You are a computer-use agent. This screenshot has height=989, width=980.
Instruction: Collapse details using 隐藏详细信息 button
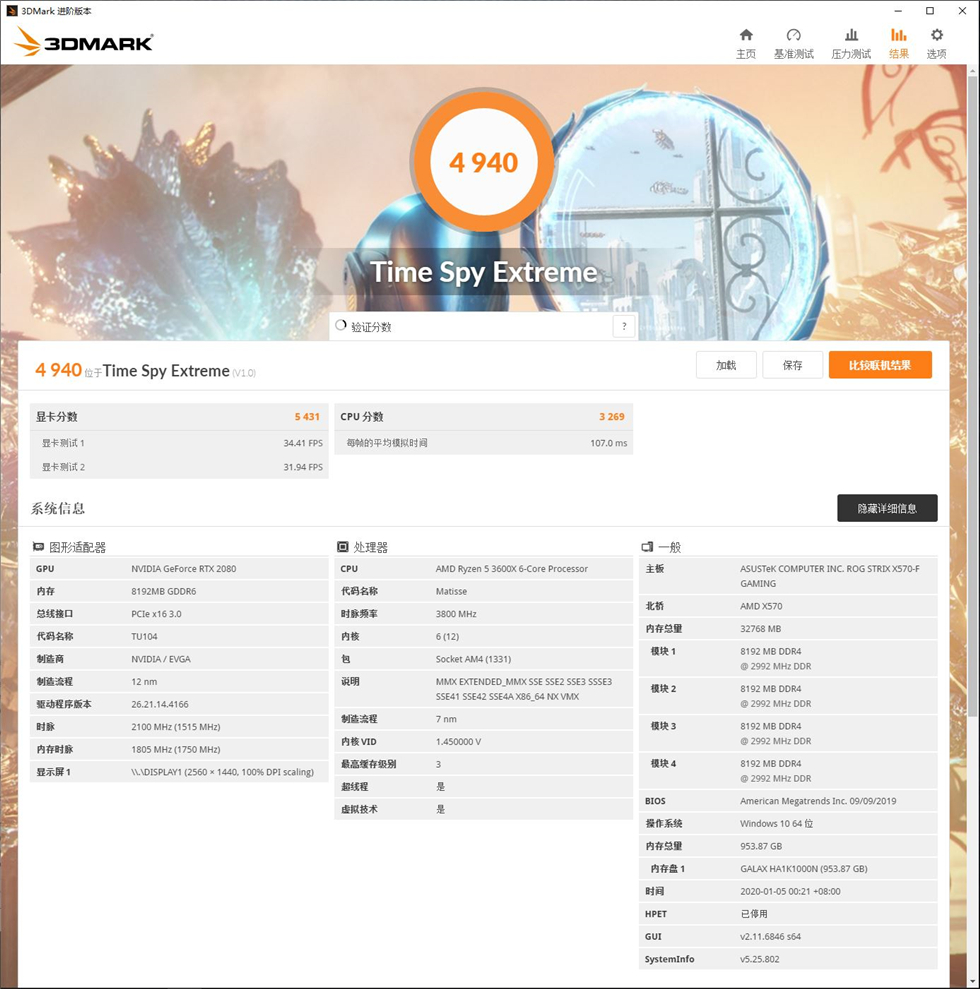[x=887, y=508]
